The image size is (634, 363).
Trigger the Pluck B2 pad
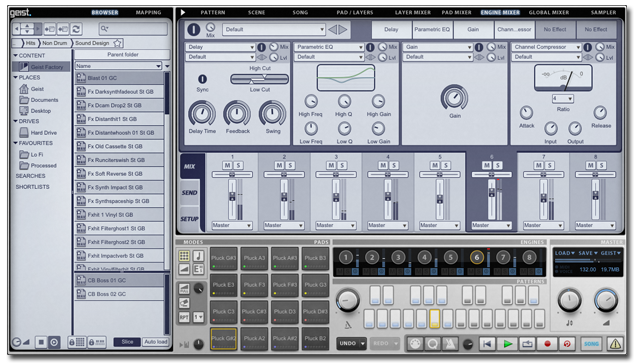[315, 339]
